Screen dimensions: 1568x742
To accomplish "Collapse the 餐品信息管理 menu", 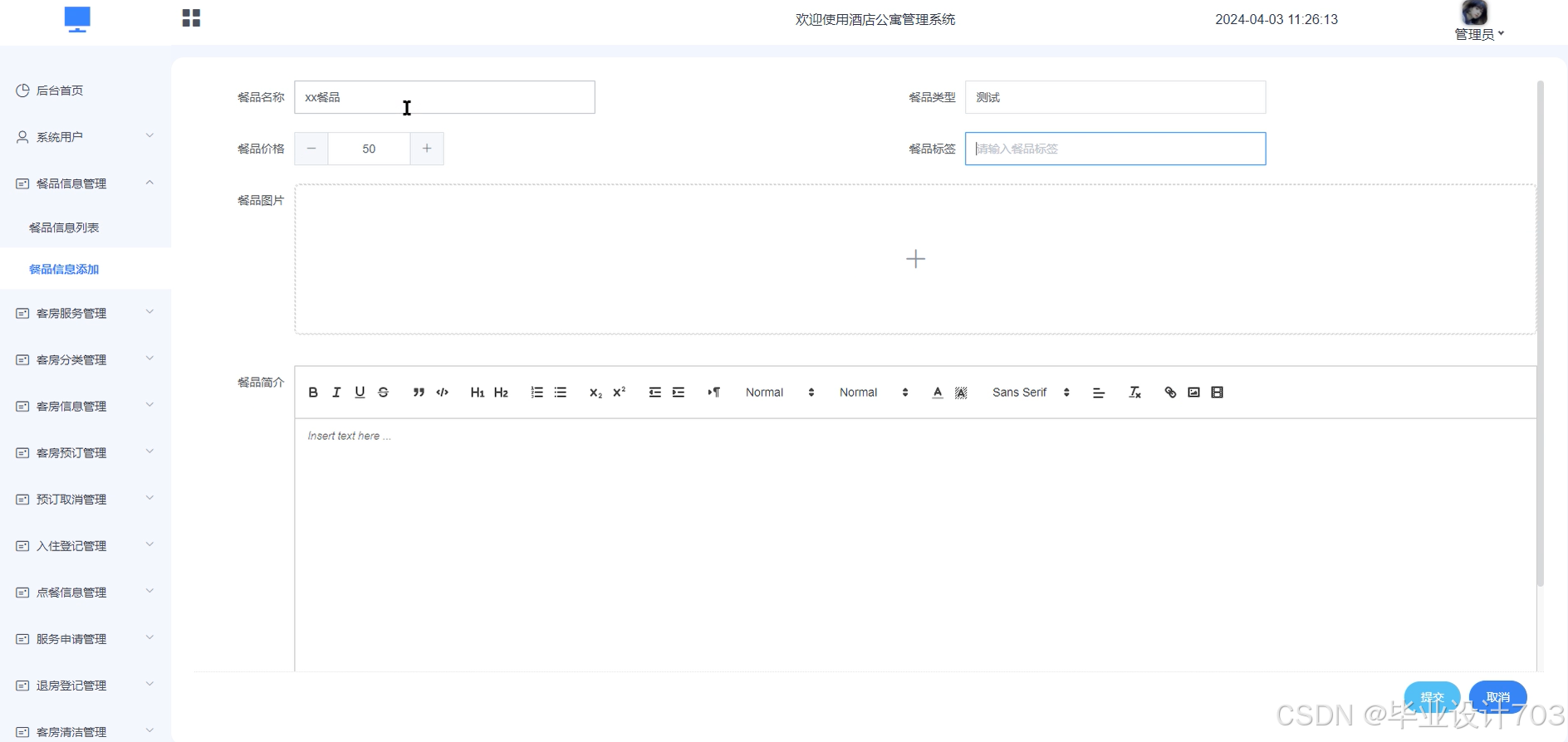I will point(86,183).
